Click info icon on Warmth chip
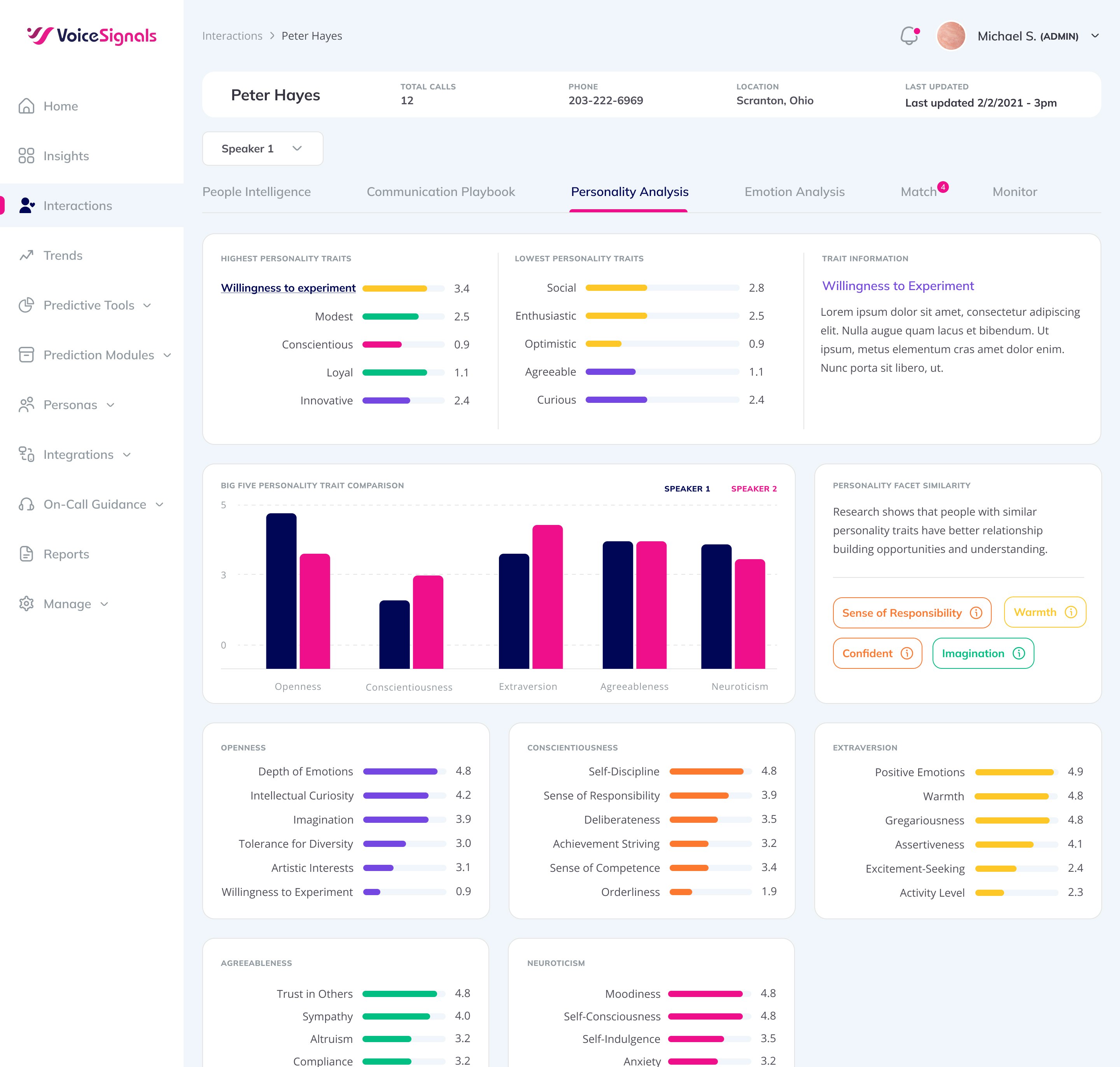Image resolution: width=1120 pixels, height=1067 pixels. click(x=1071, y=612)
